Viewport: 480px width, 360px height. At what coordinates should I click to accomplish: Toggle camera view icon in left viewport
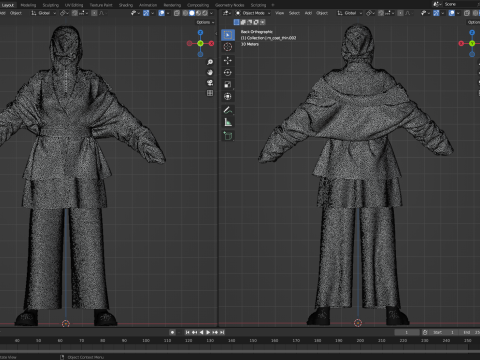point(210,83)
